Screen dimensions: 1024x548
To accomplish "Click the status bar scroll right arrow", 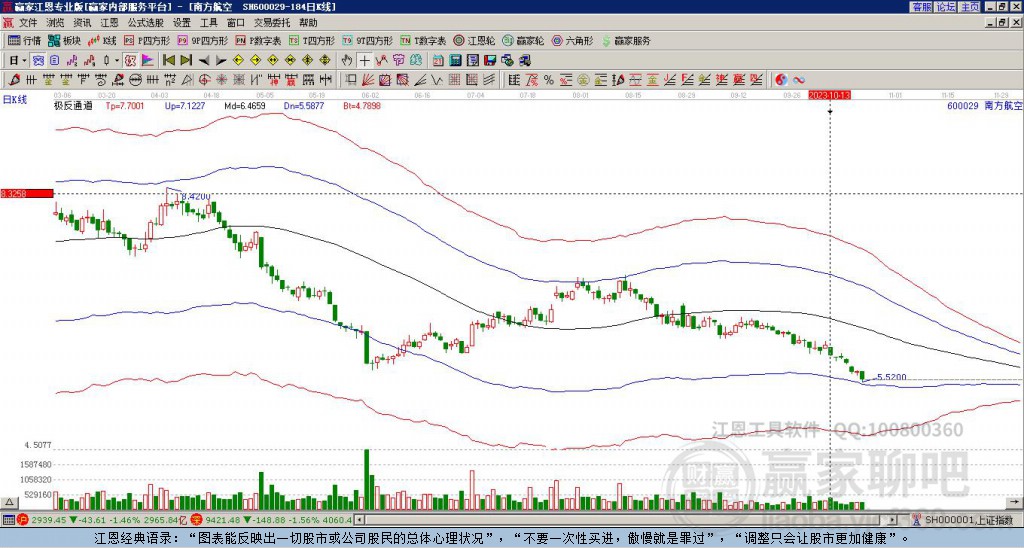I will click(x=892, y=521).
